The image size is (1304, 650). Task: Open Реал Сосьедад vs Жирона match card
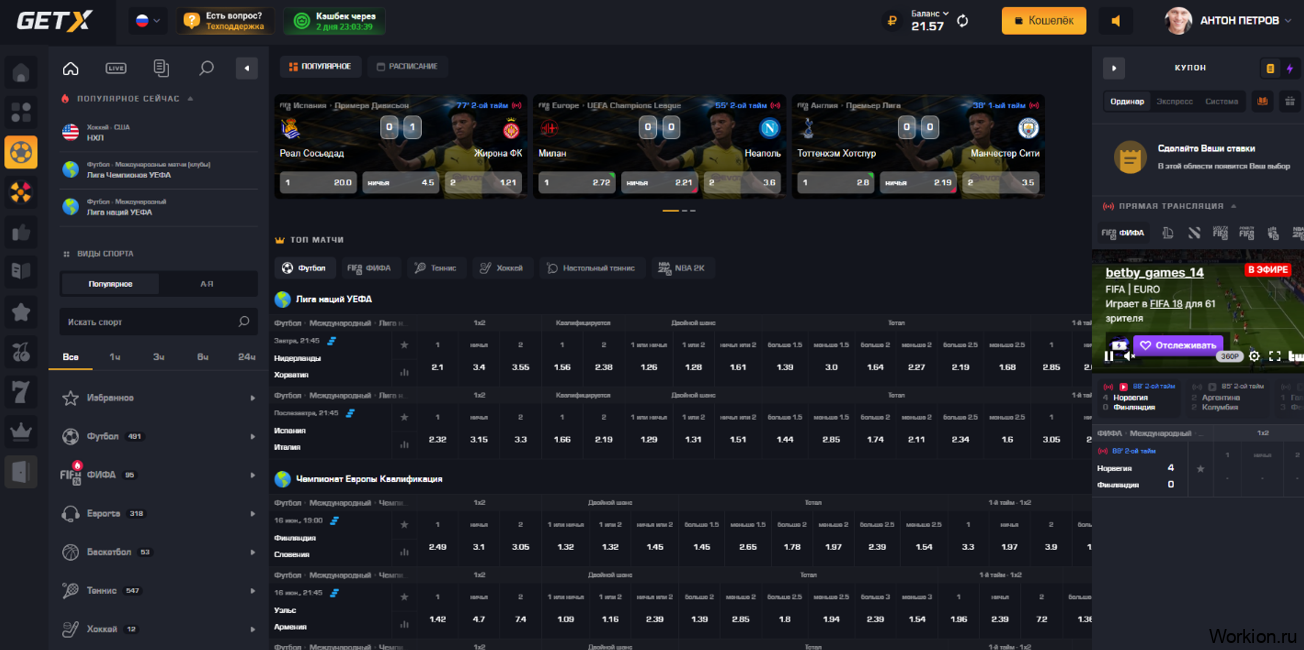[400, 147]
